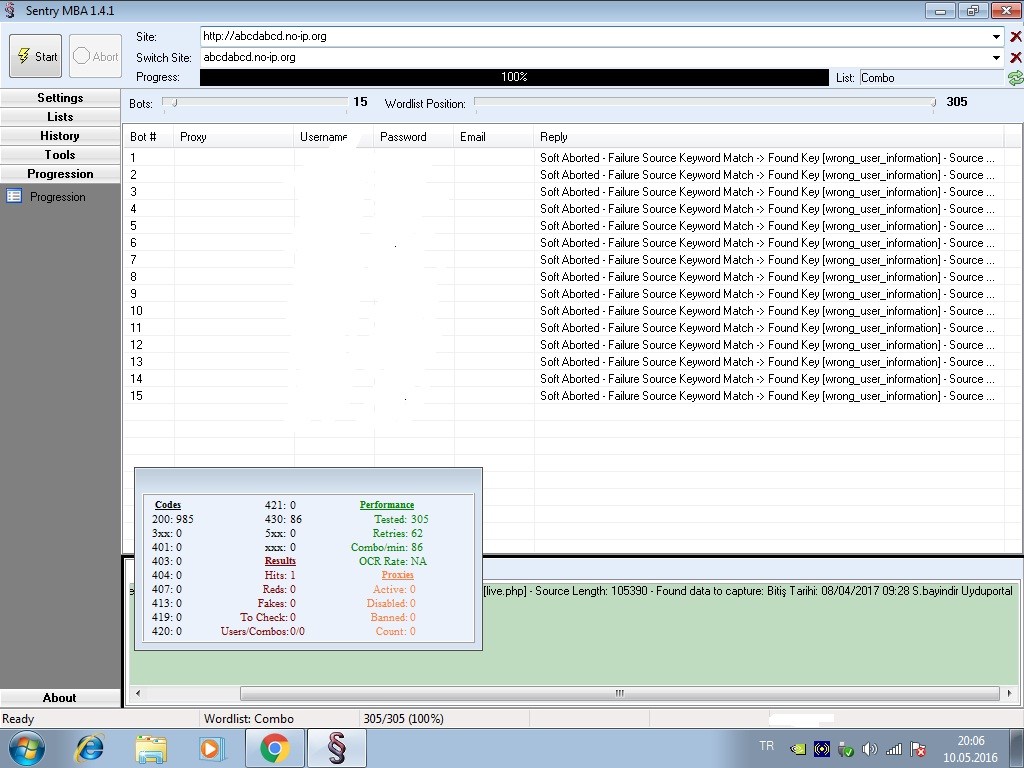Open the Switch Site dropdown list
Screen dimensions: 1024x768
coord(996,58)
